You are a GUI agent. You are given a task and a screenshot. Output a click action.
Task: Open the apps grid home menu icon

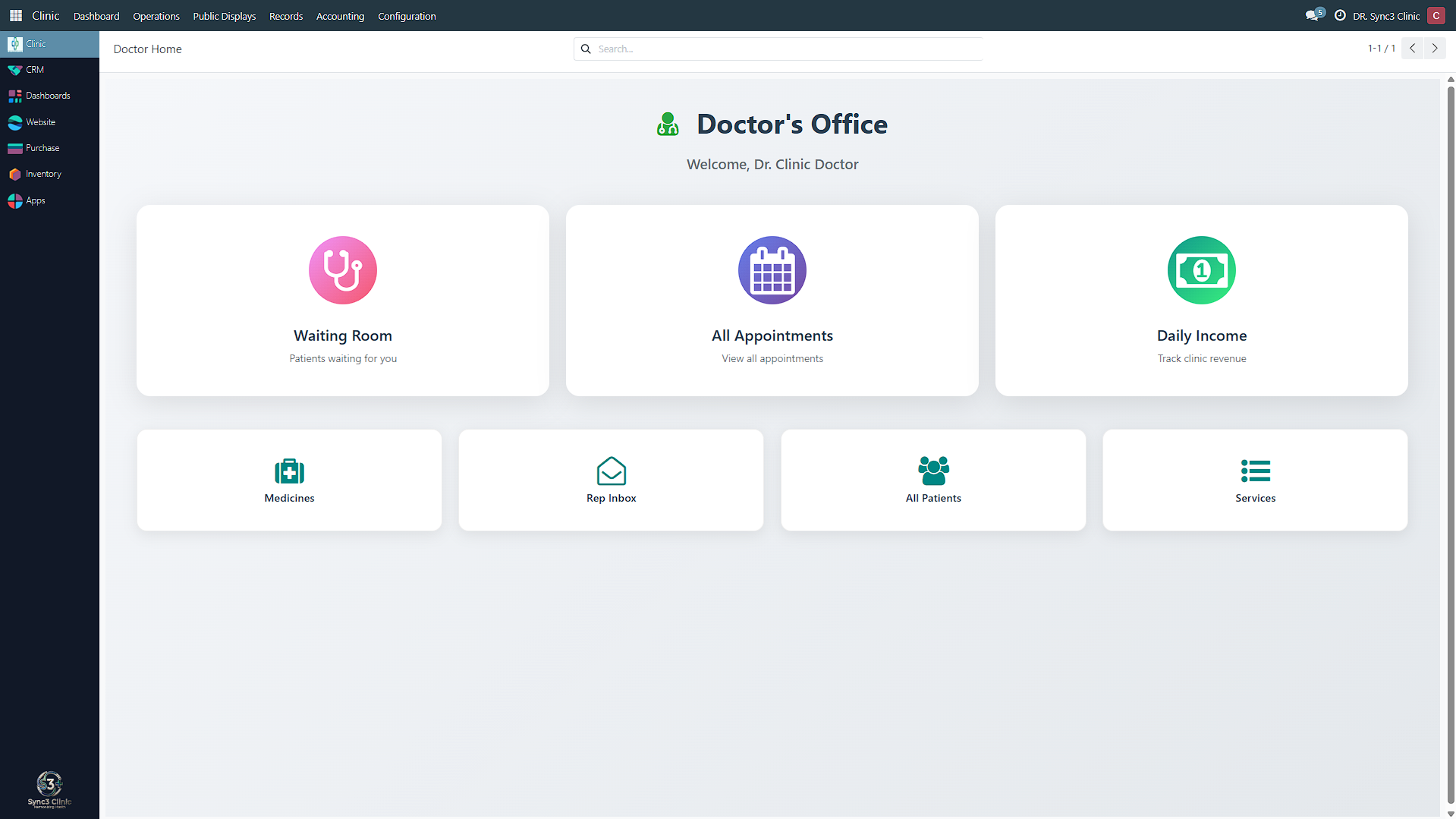tap(16, 16)
